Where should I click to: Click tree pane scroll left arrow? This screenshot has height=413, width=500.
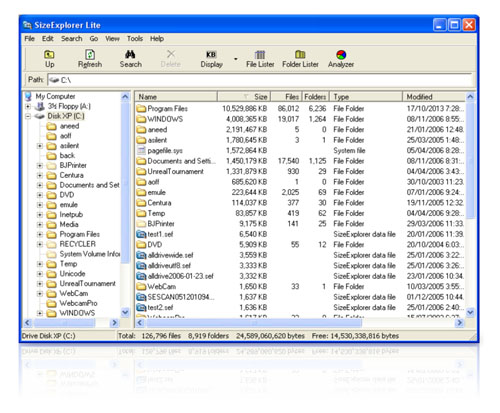28,323
